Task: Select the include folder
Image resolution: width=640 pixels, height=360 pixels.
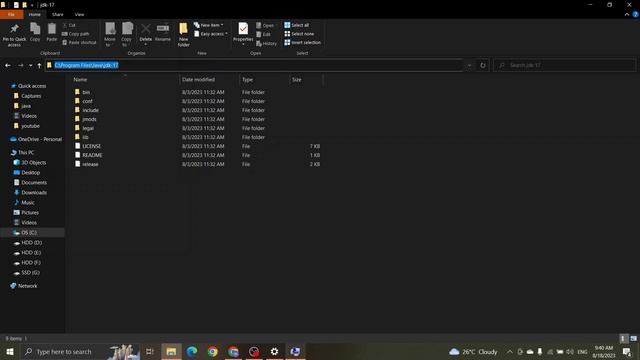Action: tap(90, 110)
